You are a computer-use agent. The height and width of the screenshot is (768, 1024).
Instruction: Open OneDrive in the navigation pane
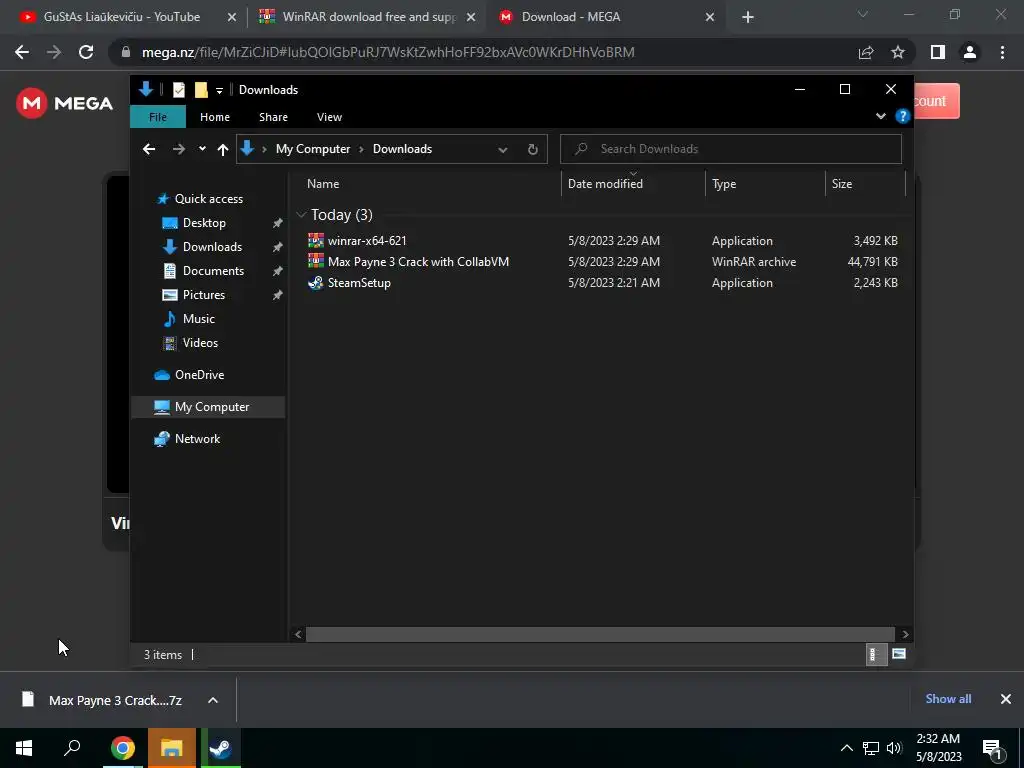coord(199,375)
